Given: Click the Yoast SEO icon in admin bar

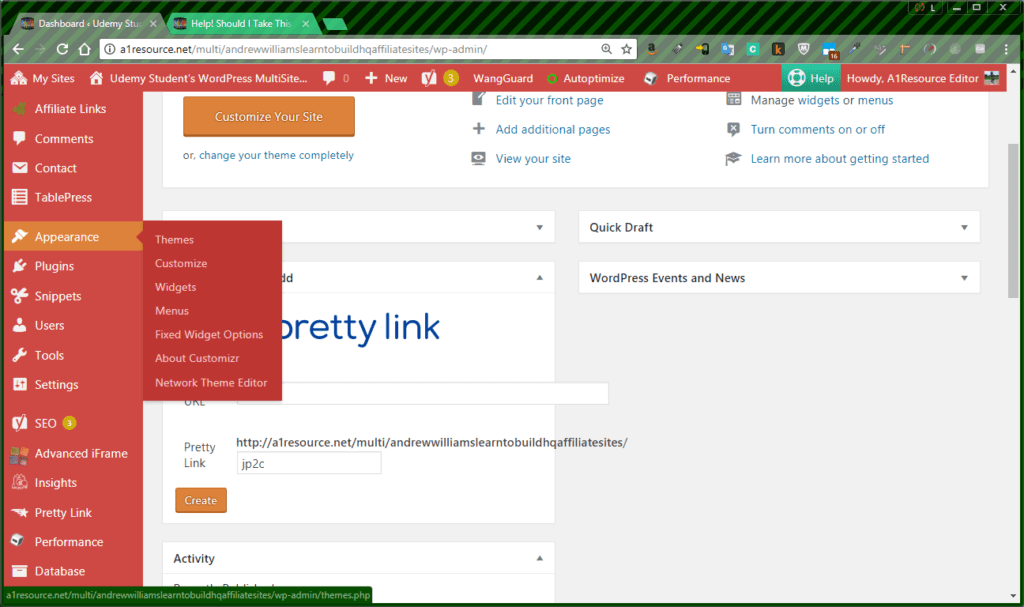Looking at the screenshot, I should tap(428, 78).
